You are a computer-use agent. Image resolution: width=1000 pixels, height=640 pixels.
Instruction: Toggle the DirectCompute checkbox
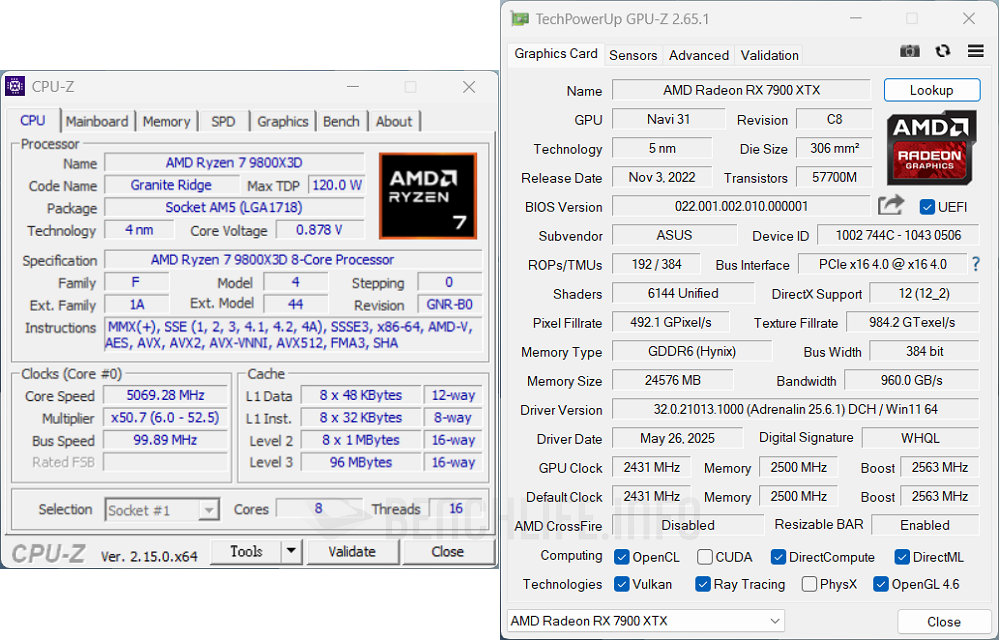[x=778, y=556]
